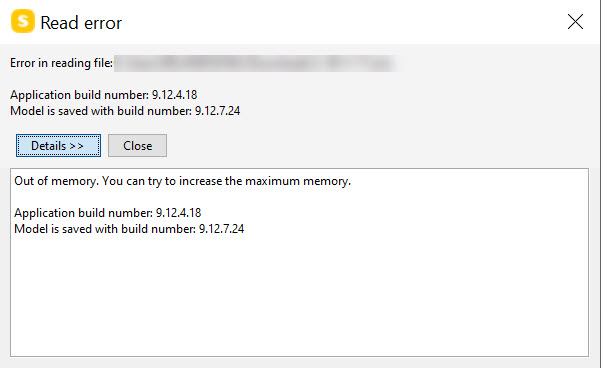Click the 'Read error' window title text
This screenshot has height=368, width=601.
point(81,23)
